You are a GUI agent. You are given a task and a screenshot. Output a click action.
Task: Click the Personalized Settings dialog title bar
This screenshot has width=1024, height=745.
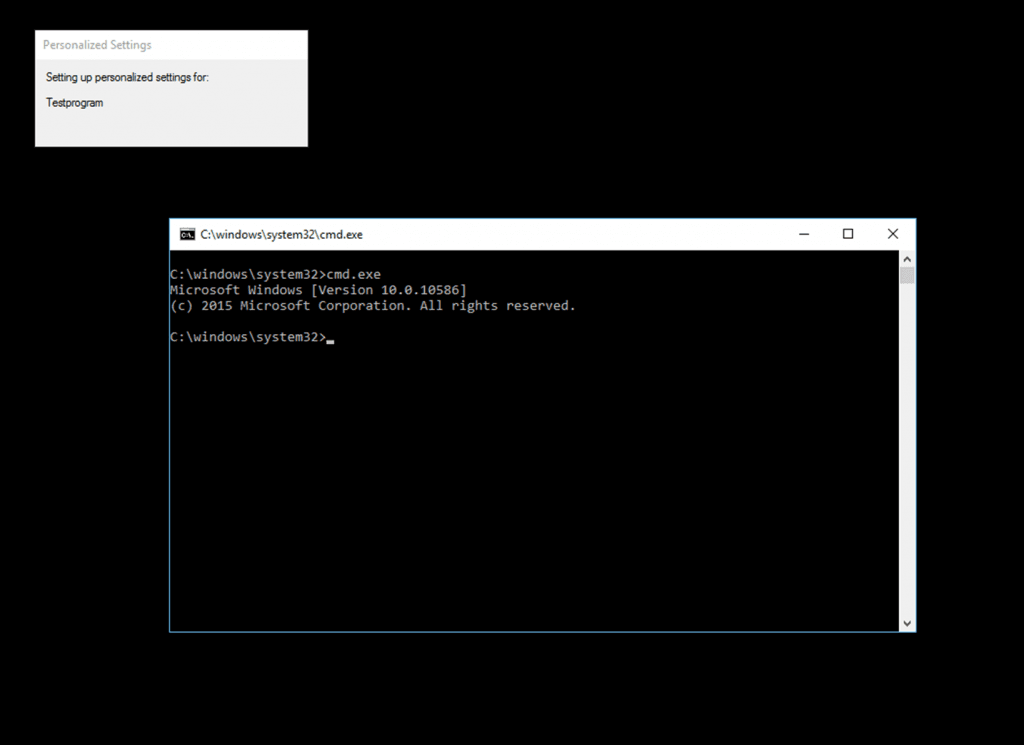pos(171,45)
